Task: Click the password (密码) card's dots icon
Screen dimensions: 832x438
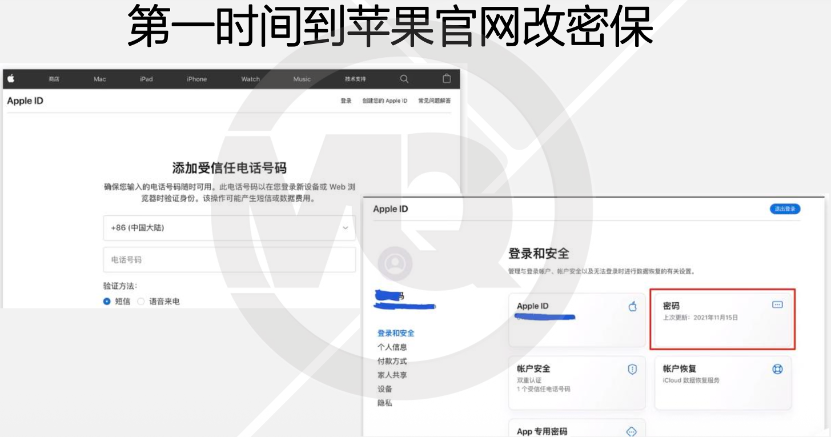Action: click(x=778, y=304)
